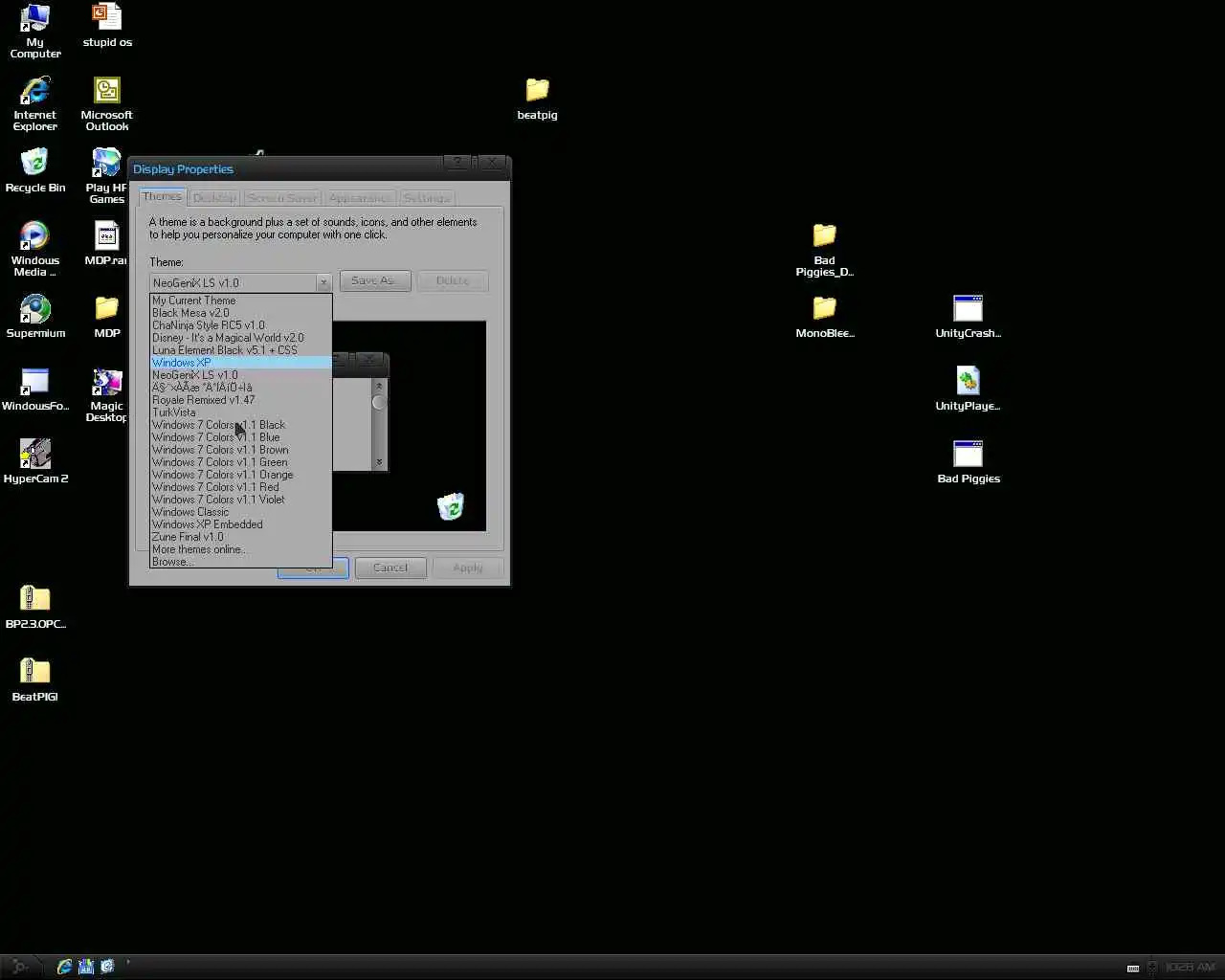Open the 'stupid os' presentation file
1225x980 pixels.
coord(107,26)
